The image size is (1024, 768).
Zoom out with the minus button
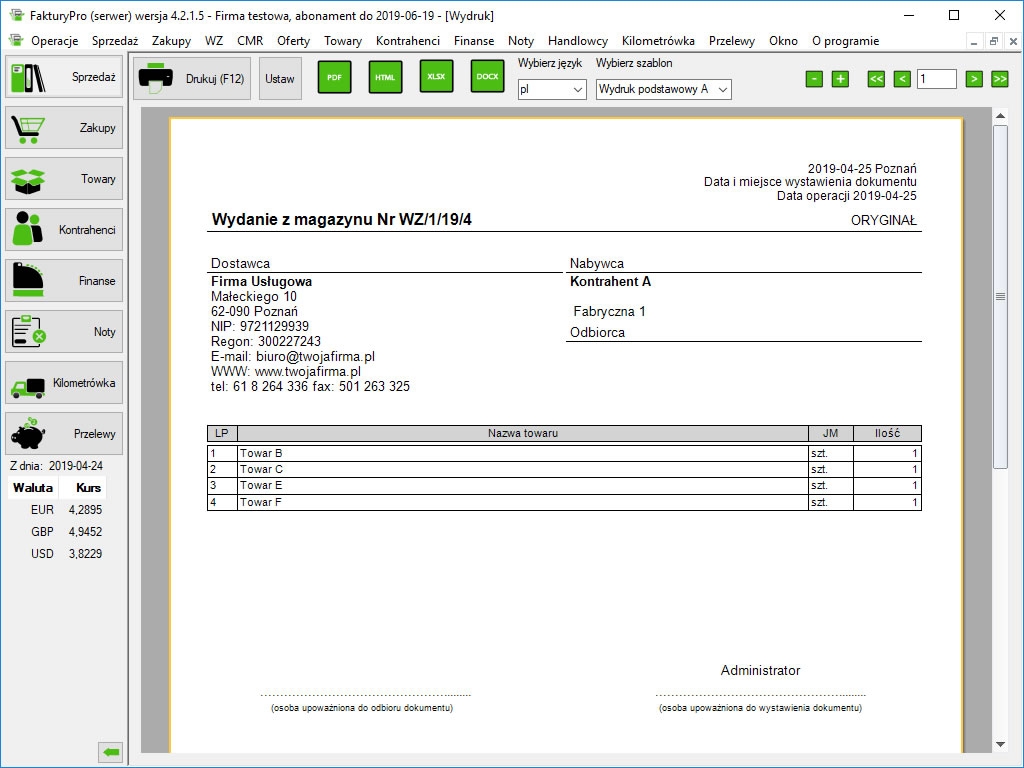(814, 79)
